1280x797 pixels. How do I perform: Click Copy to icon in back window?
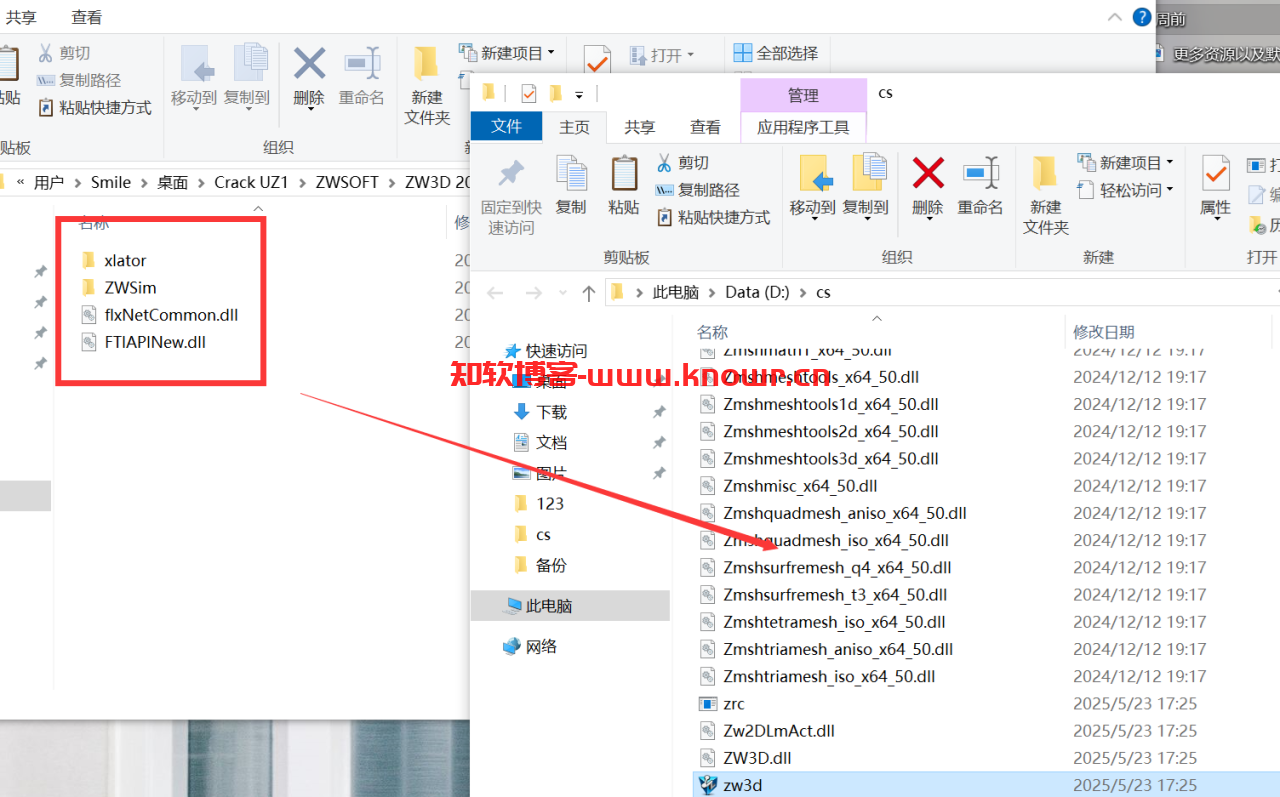(249, 64)
